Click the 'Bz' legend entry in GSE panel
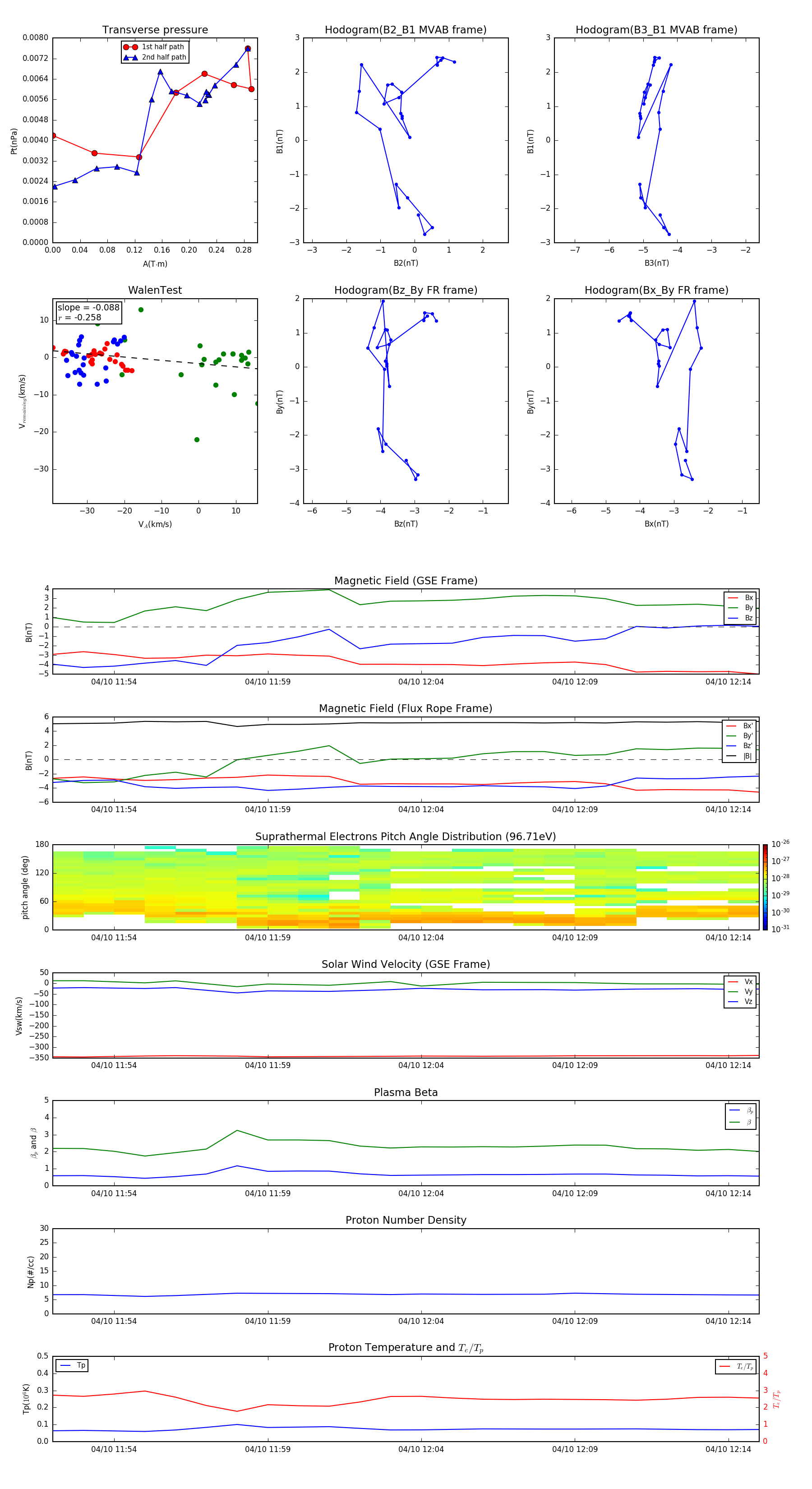Screen dimensions: 812x1489 (x=740, y=618)
